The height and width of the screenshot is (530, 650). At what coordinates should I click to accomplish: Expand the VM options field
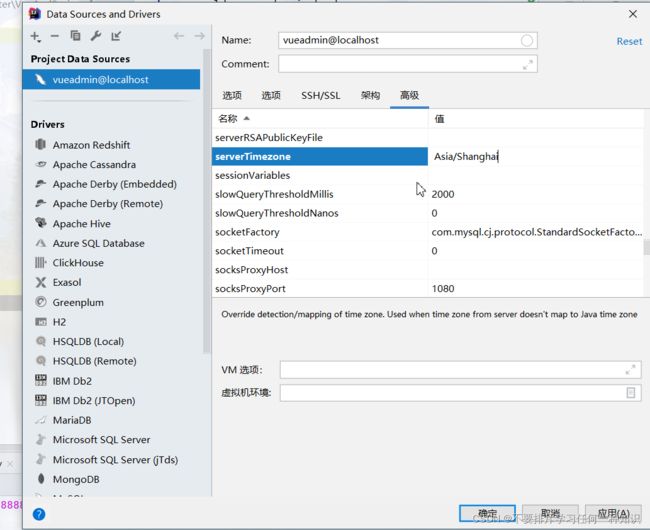(x=631, y=370)
